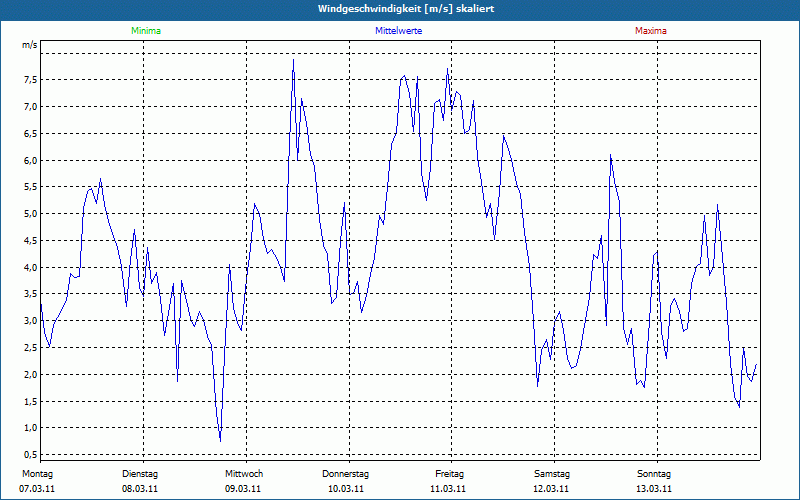Click the 6,5 y-axis value

(30, 133)
